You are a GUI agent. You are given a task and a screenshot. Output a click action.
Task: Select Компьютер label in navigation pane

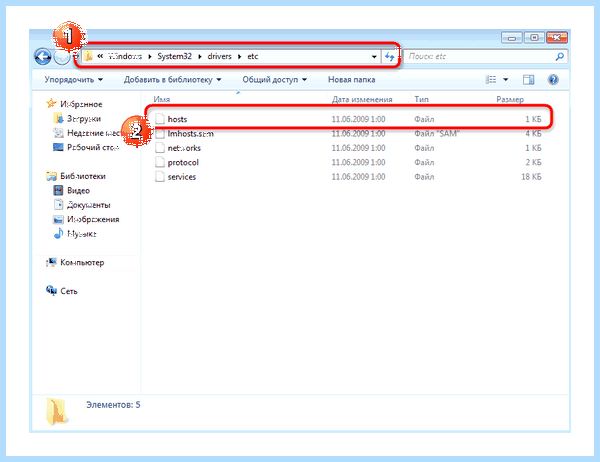pyautogui.click(x=82, y=263)
